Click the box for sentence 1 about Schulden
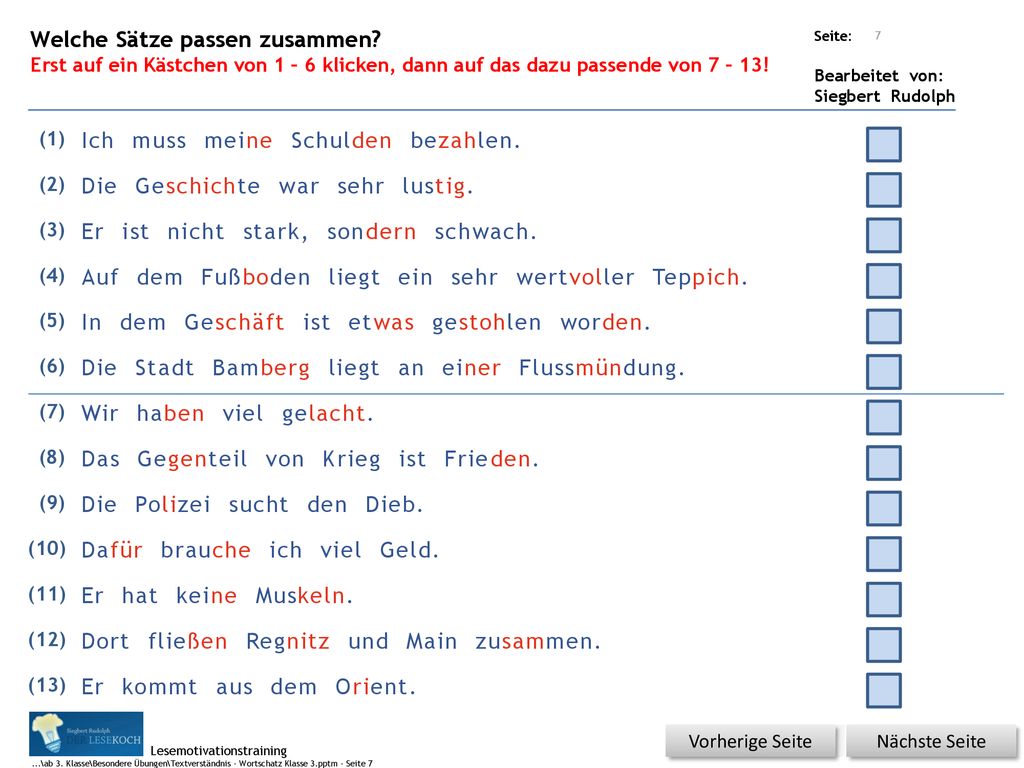This screenshot has width=1024, height=768. coord(884,144)
